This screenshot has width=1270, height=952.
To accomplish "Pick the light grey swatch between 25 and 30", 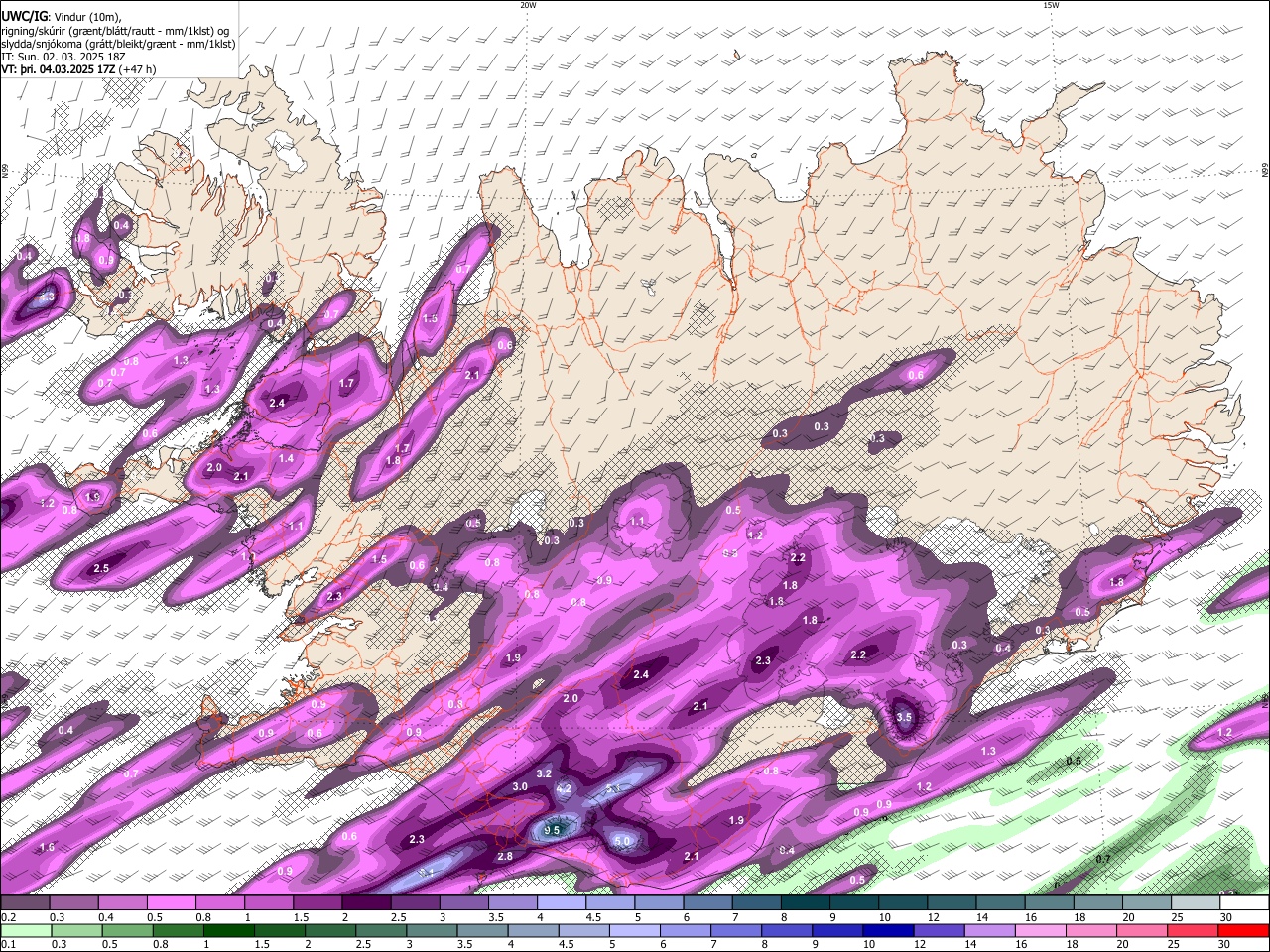I will click(x=1198, y=903).
